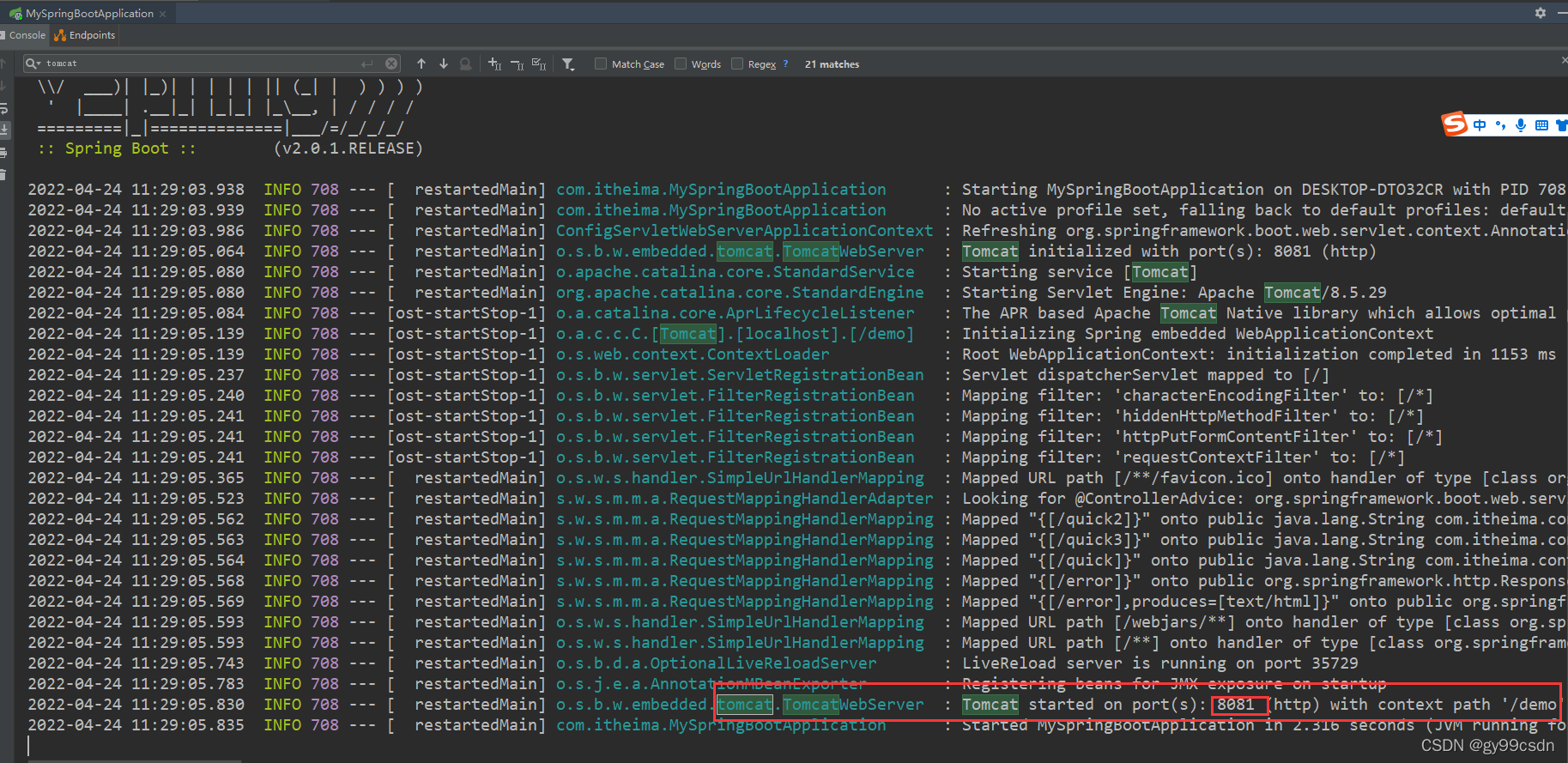Click 'Initializing Spring embedded WebApplicationContext' message
Viewport: 1568px width, 763px height.
(1197, 334)
